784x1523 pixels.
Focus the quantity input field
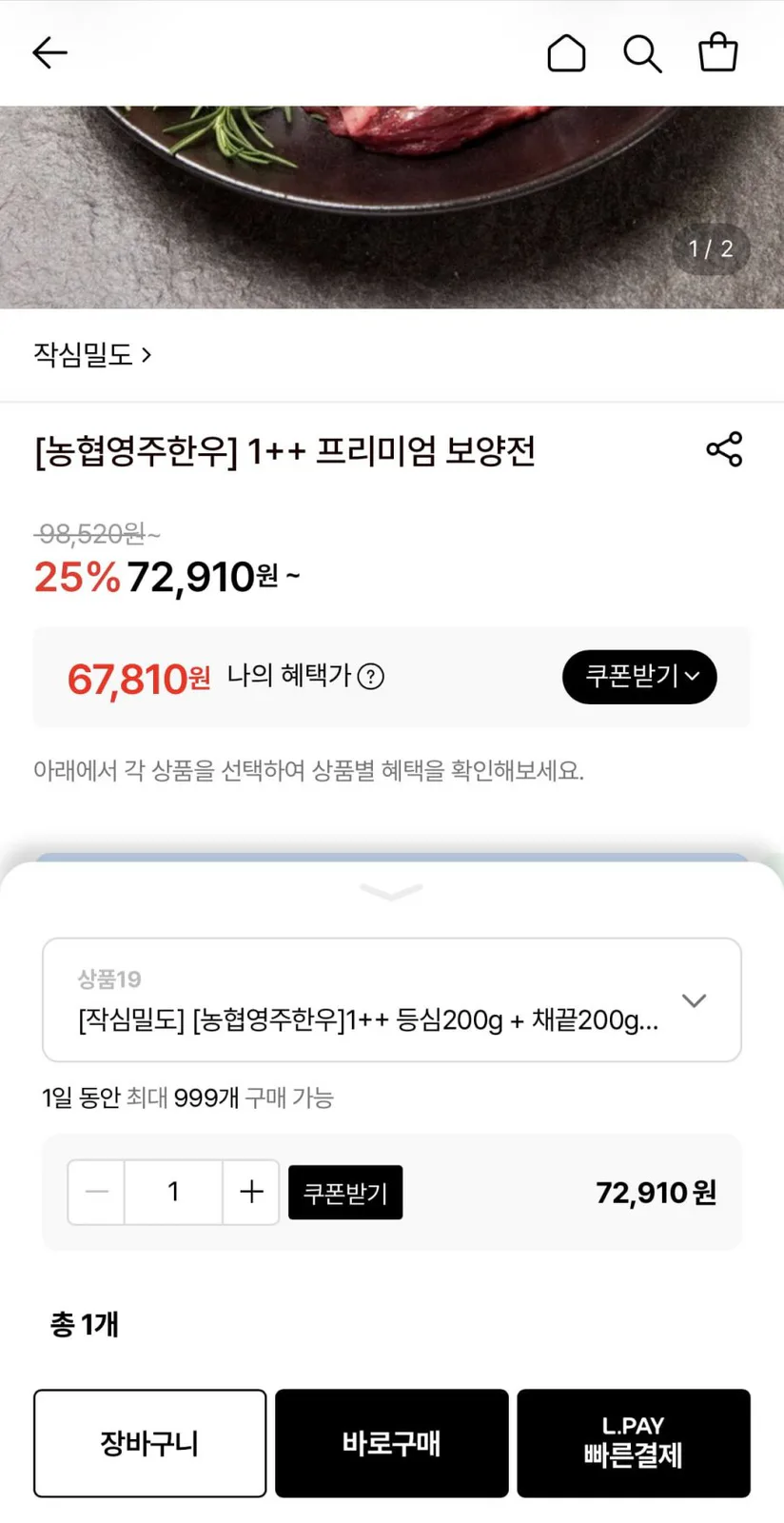coord(173,1192)
